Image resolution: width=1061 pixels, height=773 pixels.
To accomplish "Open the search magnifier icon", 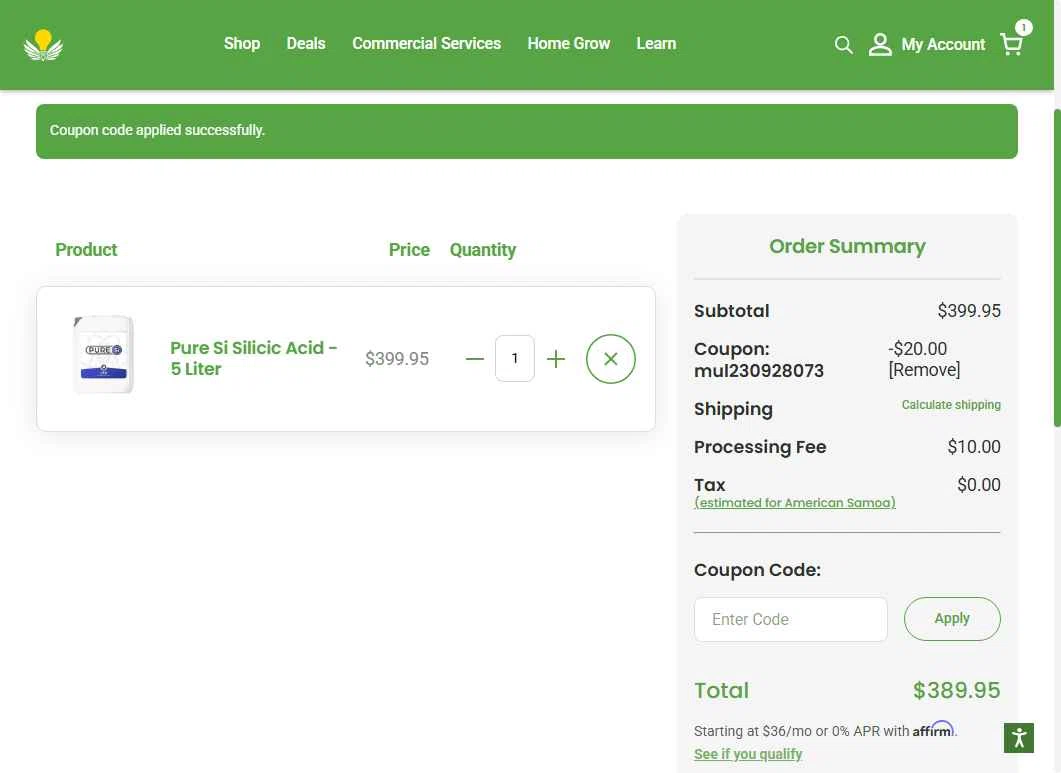I will click(x=843, y=45).
